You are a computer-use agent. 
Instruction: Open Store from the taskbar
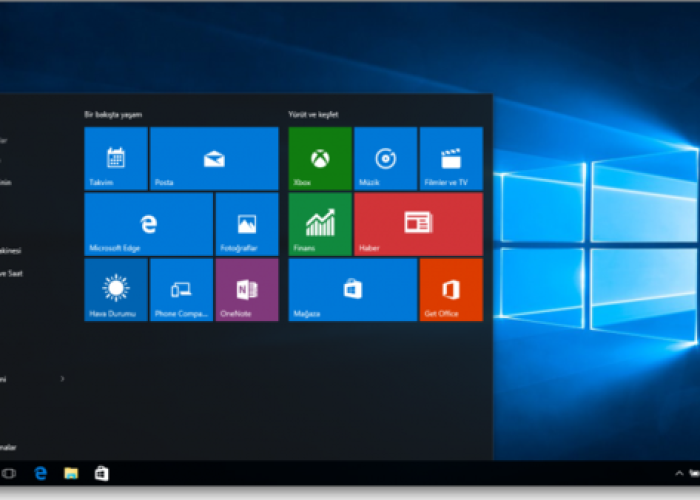pos(101,473)
